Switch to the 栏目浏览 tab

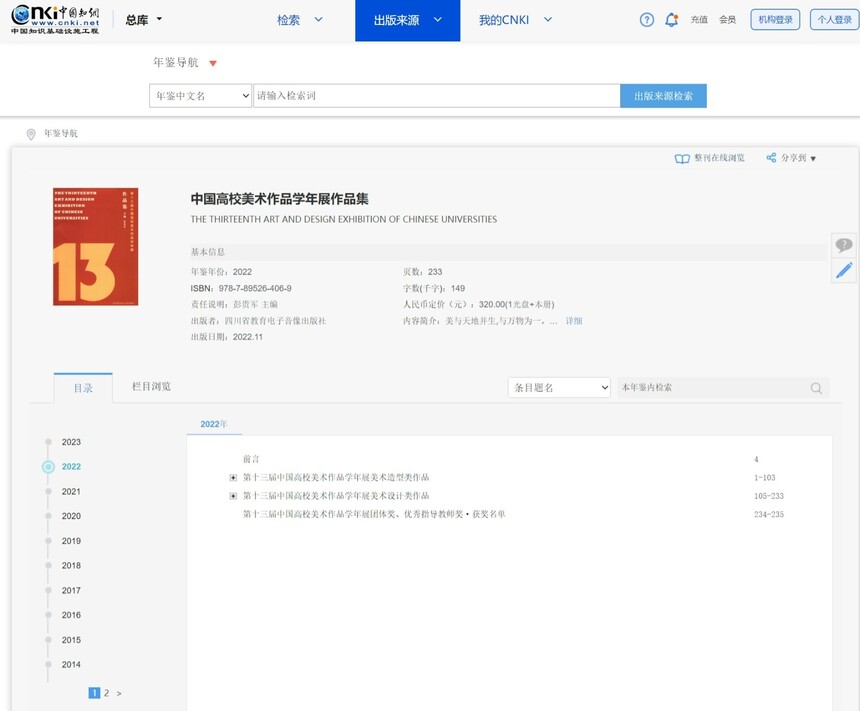click(x=151, y=387)
